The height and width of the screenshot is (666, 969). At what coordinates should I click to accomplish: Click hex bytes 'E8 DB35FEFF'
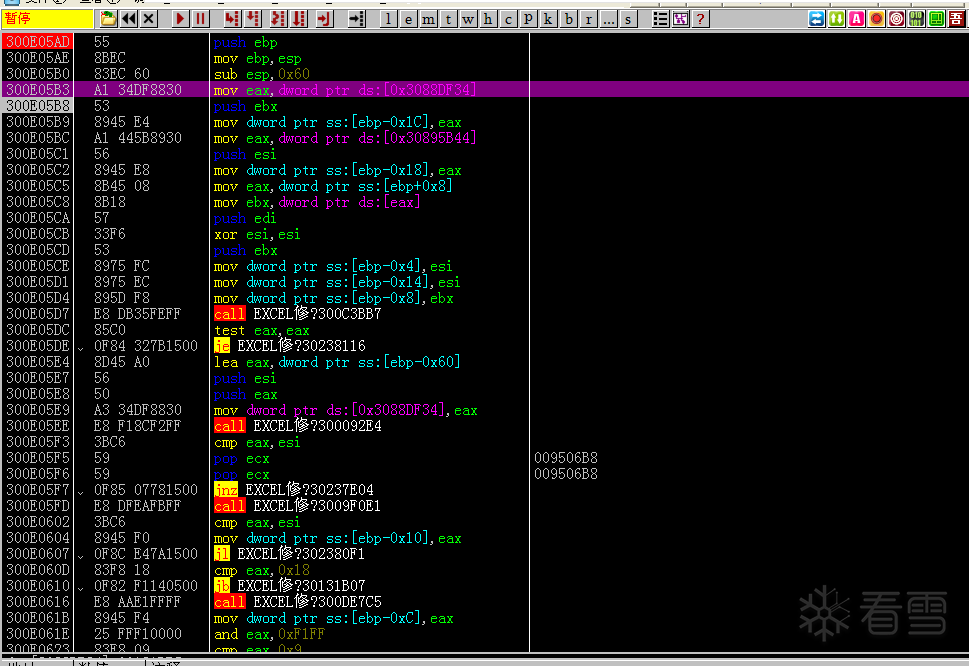click(x=137, y=314)
